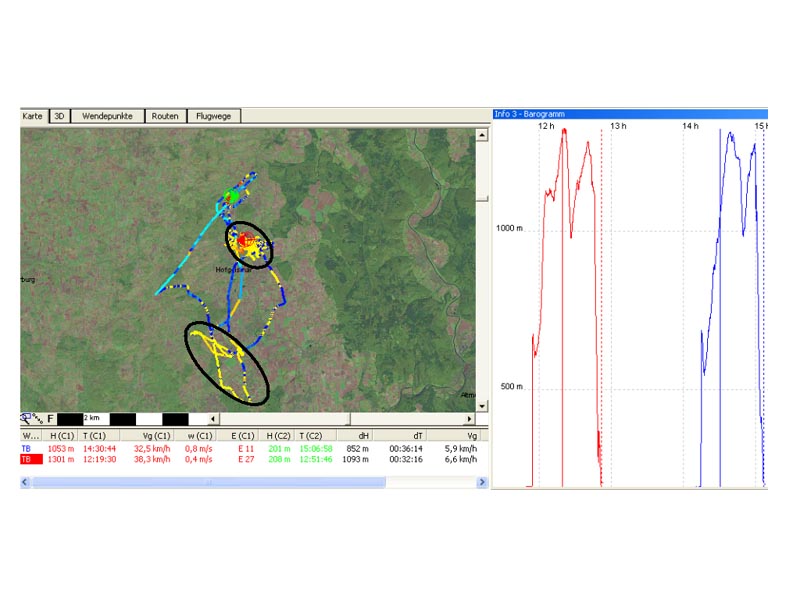Click table scroll right arrow
800x600 pixels.
coord(482,482)
